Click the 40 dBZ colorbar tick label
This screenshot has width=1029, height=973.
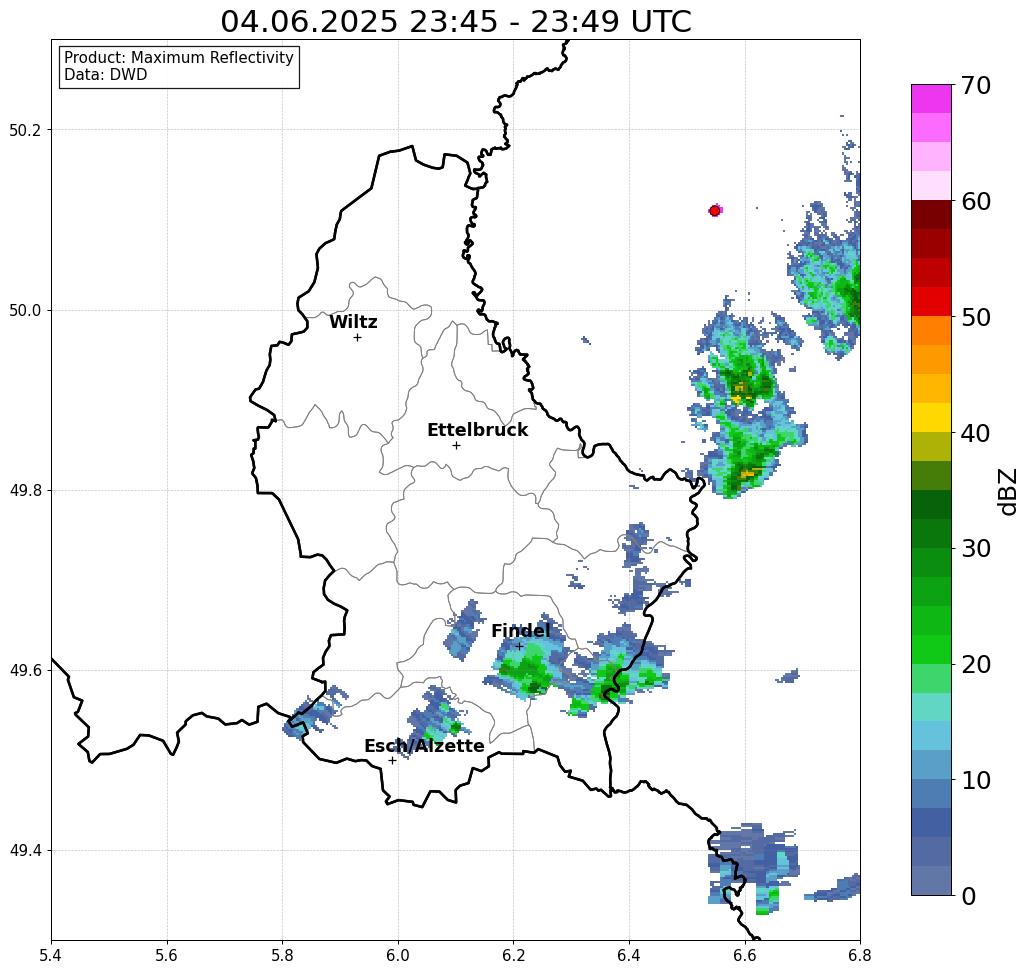[976, 433]
